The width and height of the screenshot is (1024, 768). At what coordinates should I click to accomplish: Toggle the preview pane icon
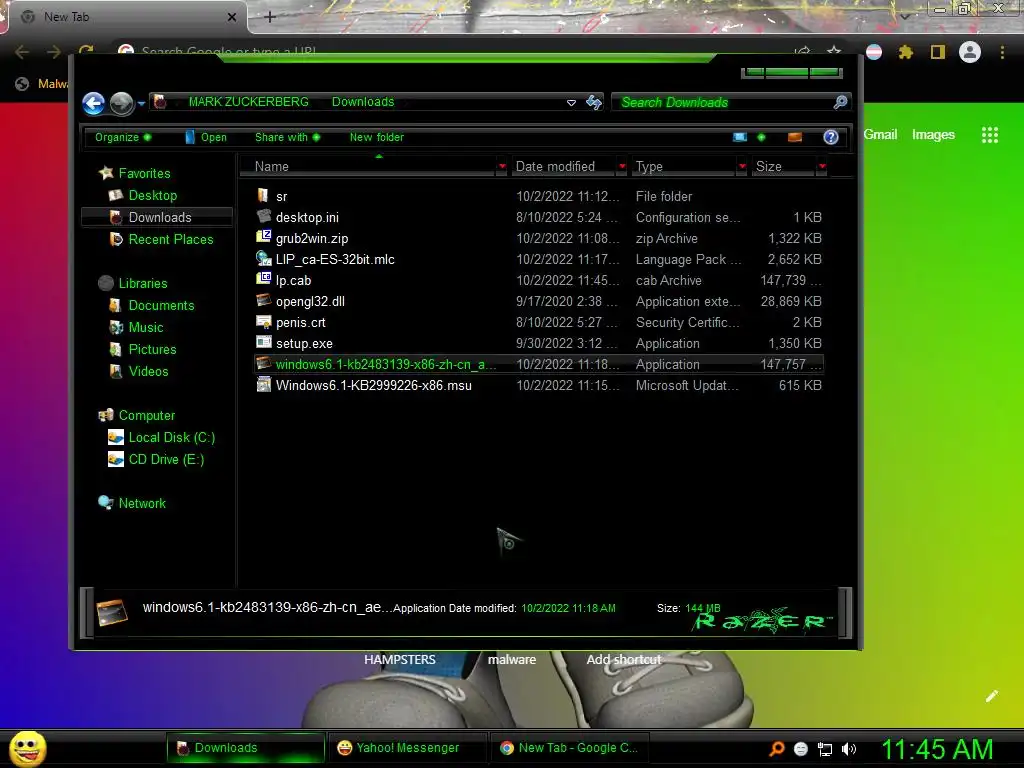click(x=795, y=137)
